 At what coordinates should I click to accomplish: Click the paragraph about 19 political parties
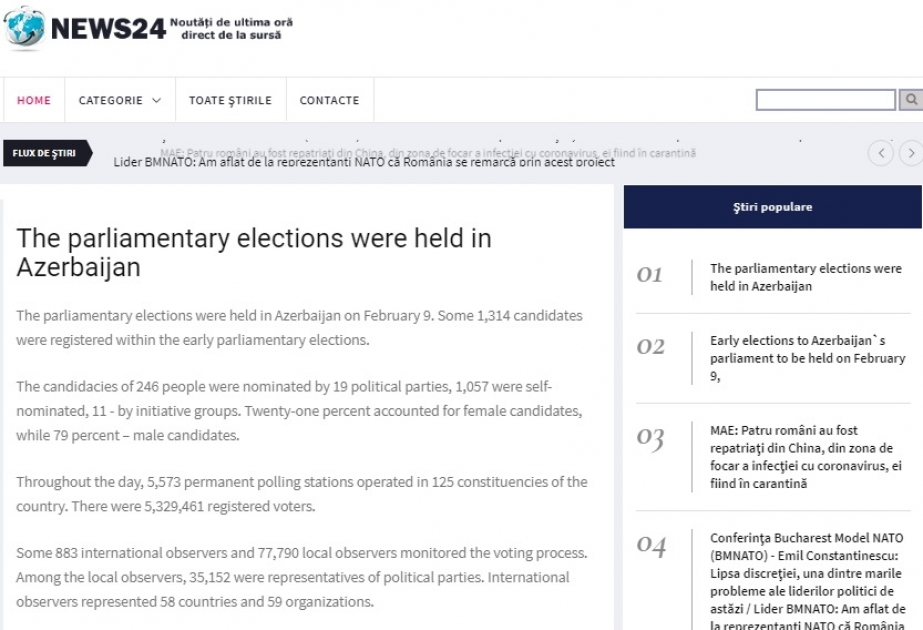point(299,411)
